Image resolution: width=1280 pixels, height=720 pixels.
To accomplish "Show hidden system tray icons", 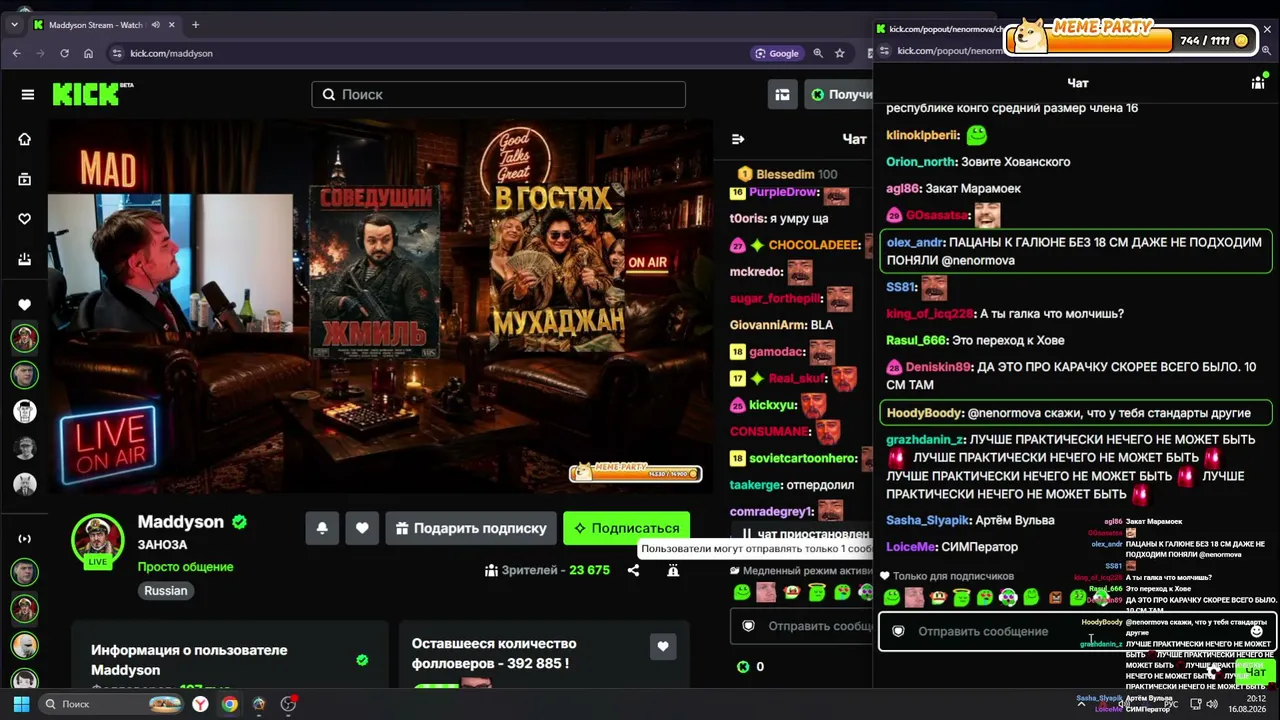I will 1081,704.
